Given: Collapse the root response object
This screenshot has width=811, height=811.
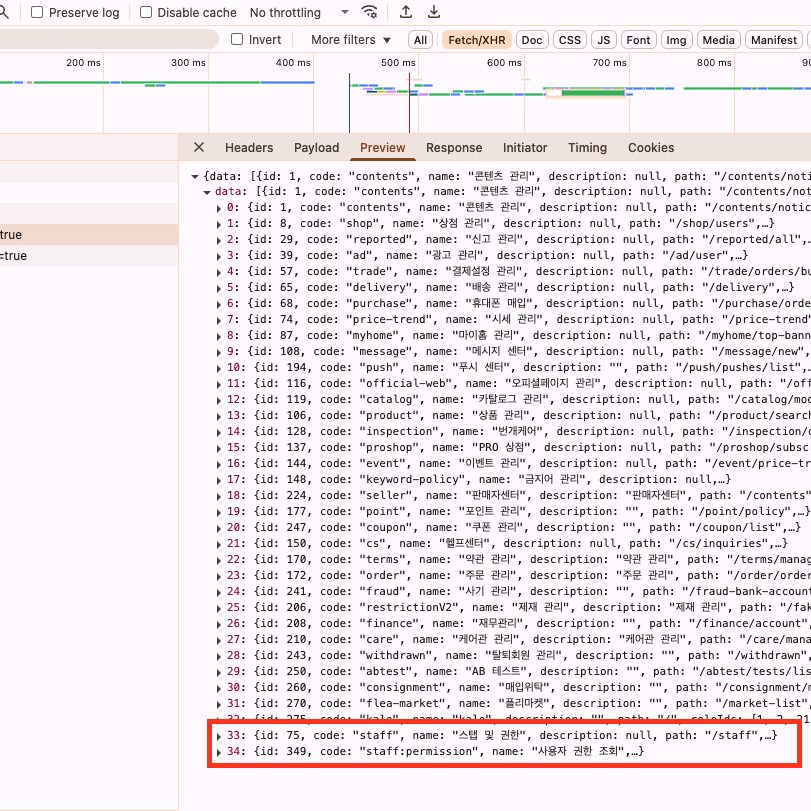Looking at the screenshot, I should click(195, 176).
